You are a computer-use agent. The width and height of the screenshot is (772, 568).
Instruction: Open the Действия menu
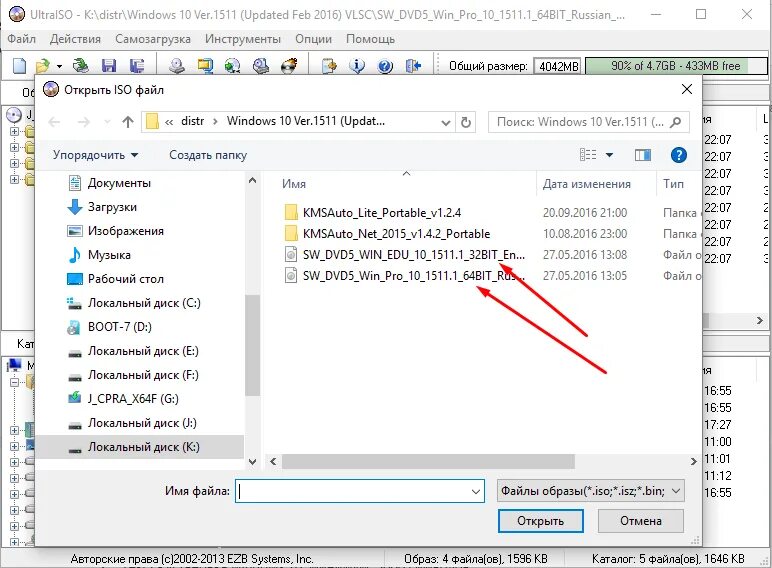[x=75, y=39]
